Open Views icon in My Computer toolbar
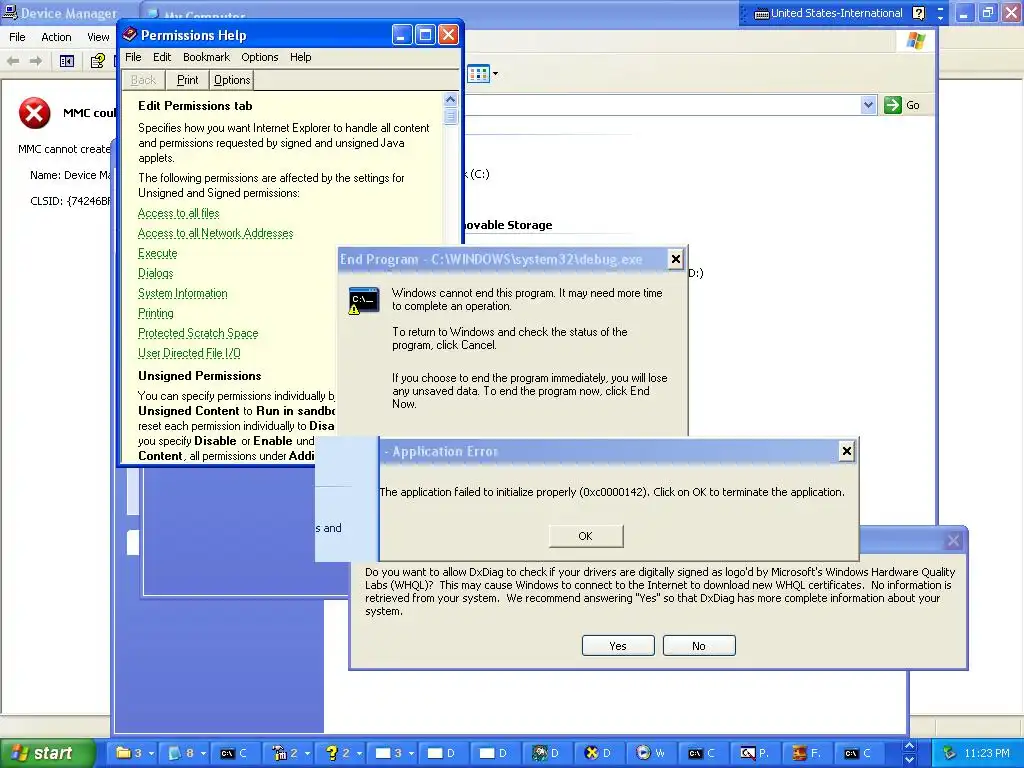 [478, 74]
